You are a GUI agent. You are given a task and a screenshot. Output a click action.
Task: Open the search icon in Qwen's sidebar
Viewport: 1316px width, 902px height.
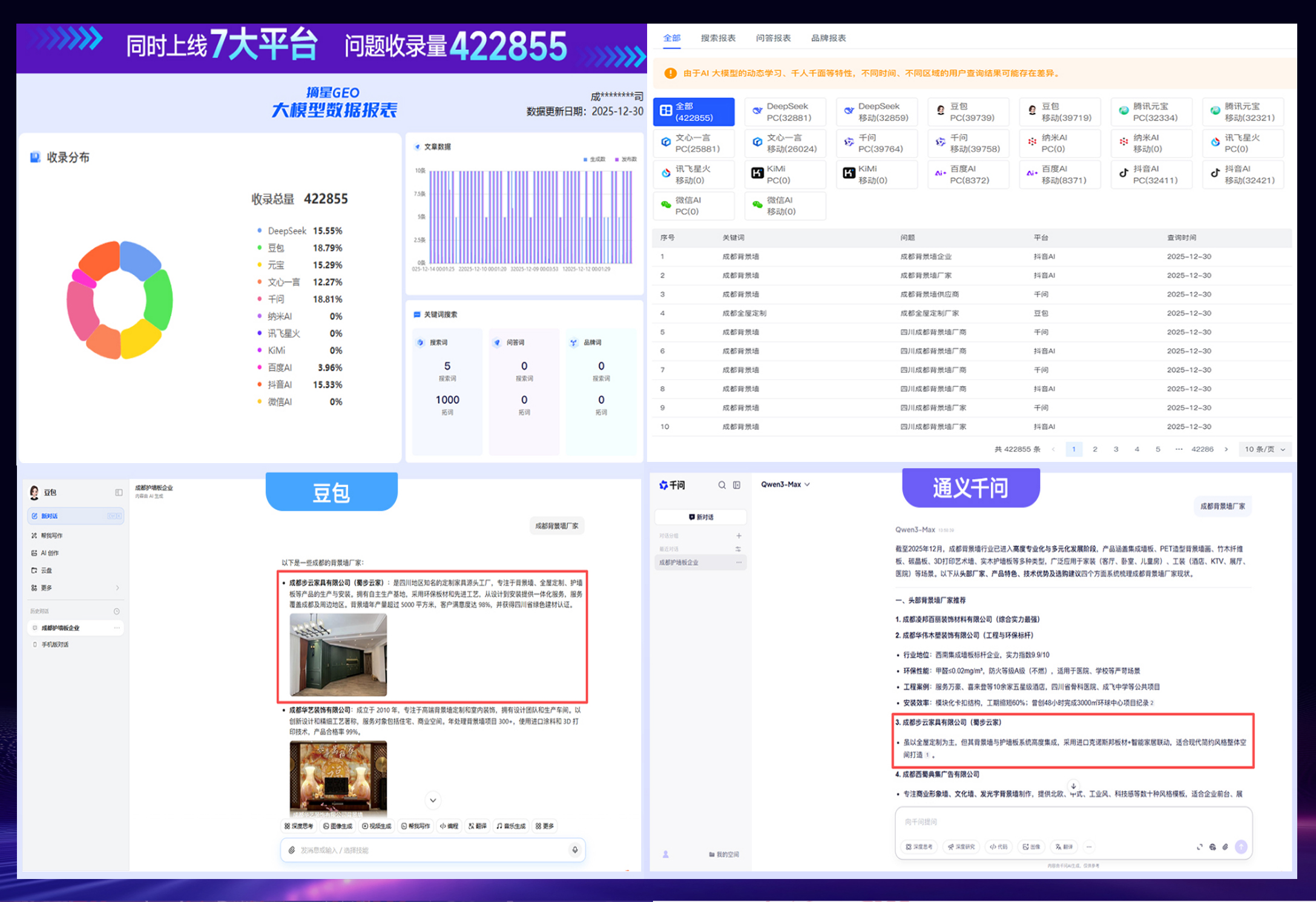(722, 485)
